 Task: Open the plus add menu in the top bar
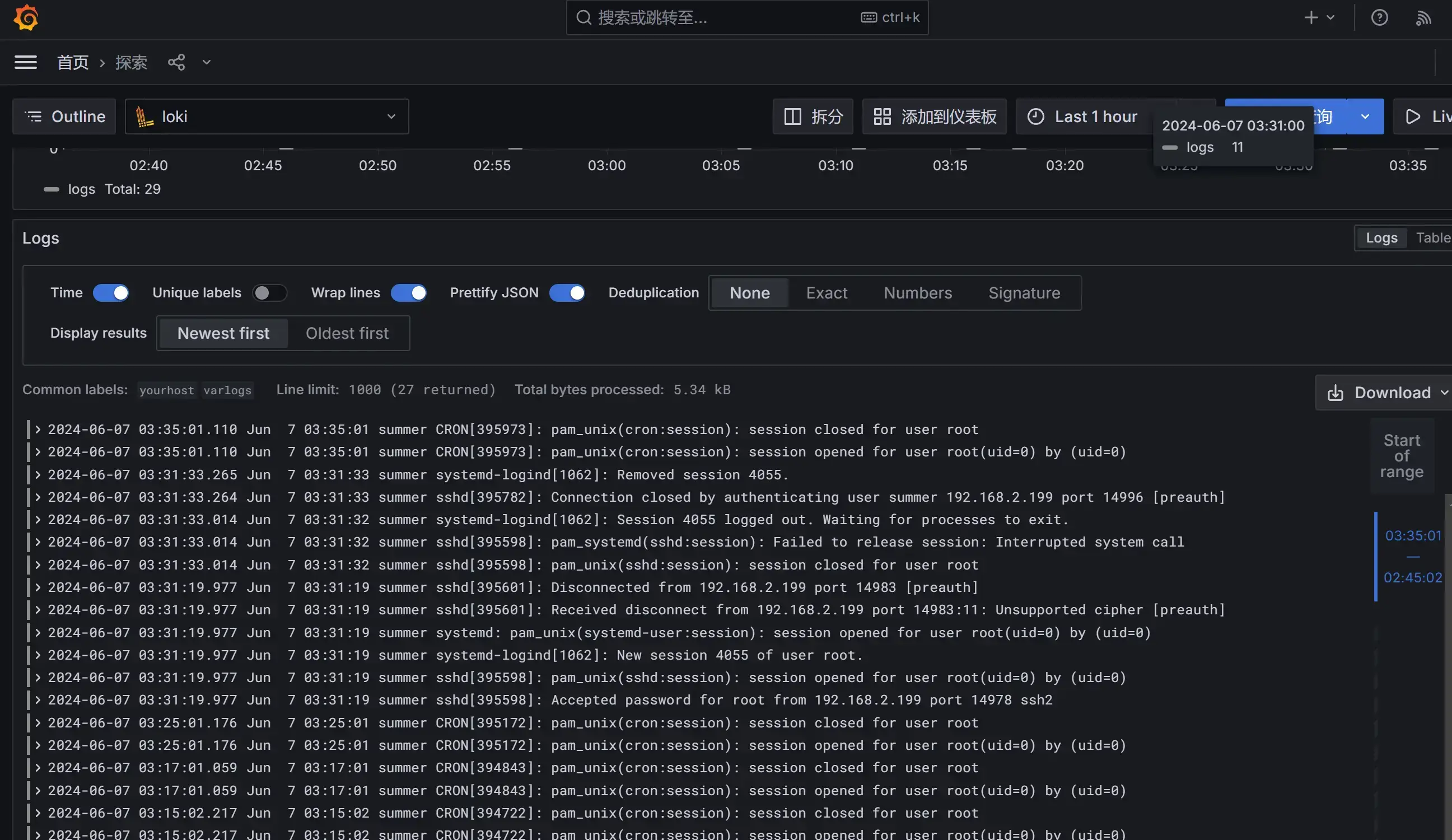tap(1319, 17)
